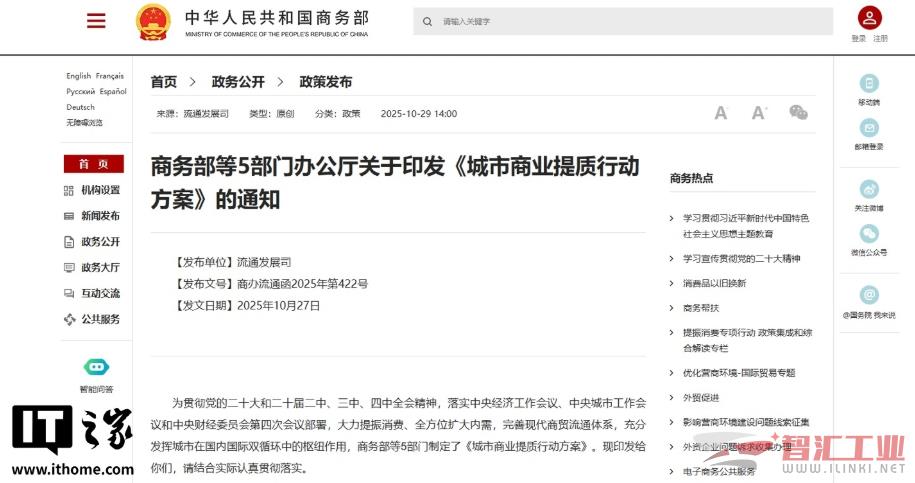Screen dimensions: 915x483
Task: Decrease font size with smaller A
Action: [x=721, y=113]
